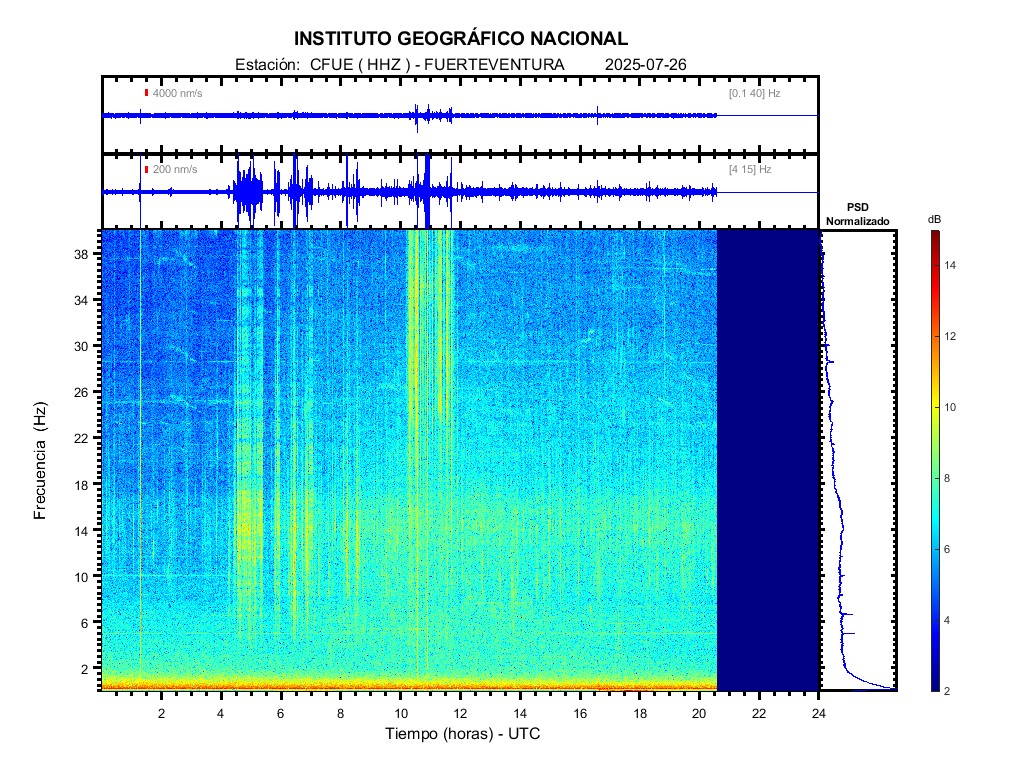Screen dimensions: 1024x768
Task: Click frequency axis tick 22
Action: tap(81, 438)
